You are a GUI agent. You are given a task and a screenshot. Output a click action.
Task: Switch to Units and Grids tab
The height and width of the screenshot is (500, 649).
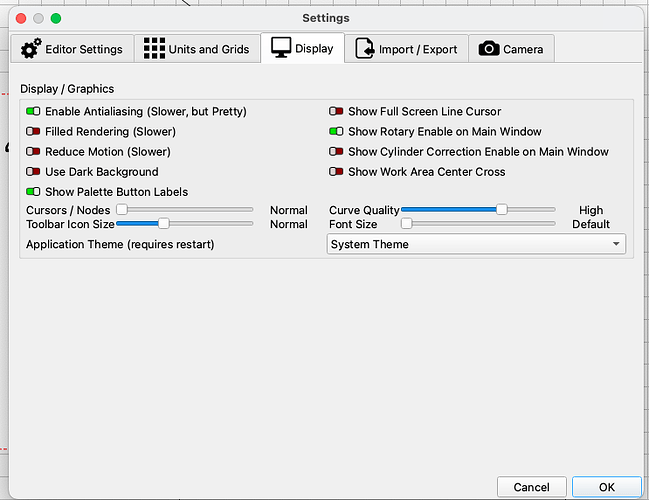(195, 49)
